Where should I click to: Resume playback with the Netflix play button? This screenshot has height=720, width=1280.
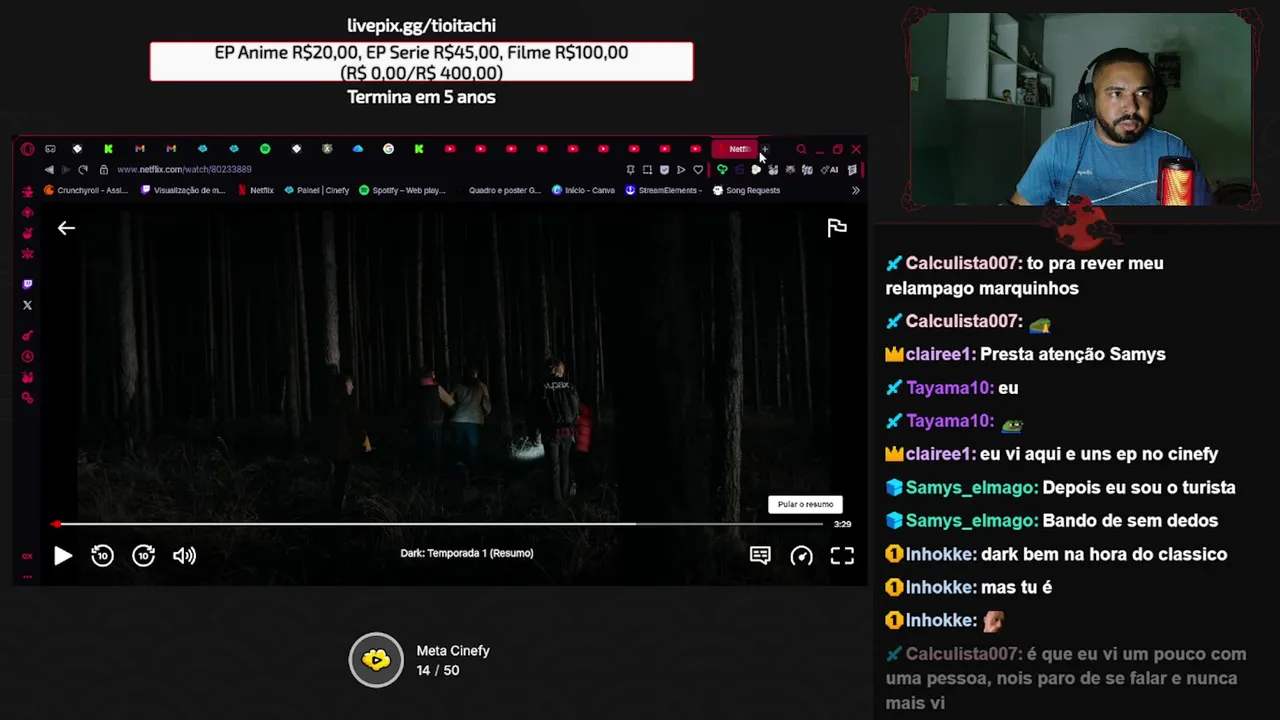point(62,556)
